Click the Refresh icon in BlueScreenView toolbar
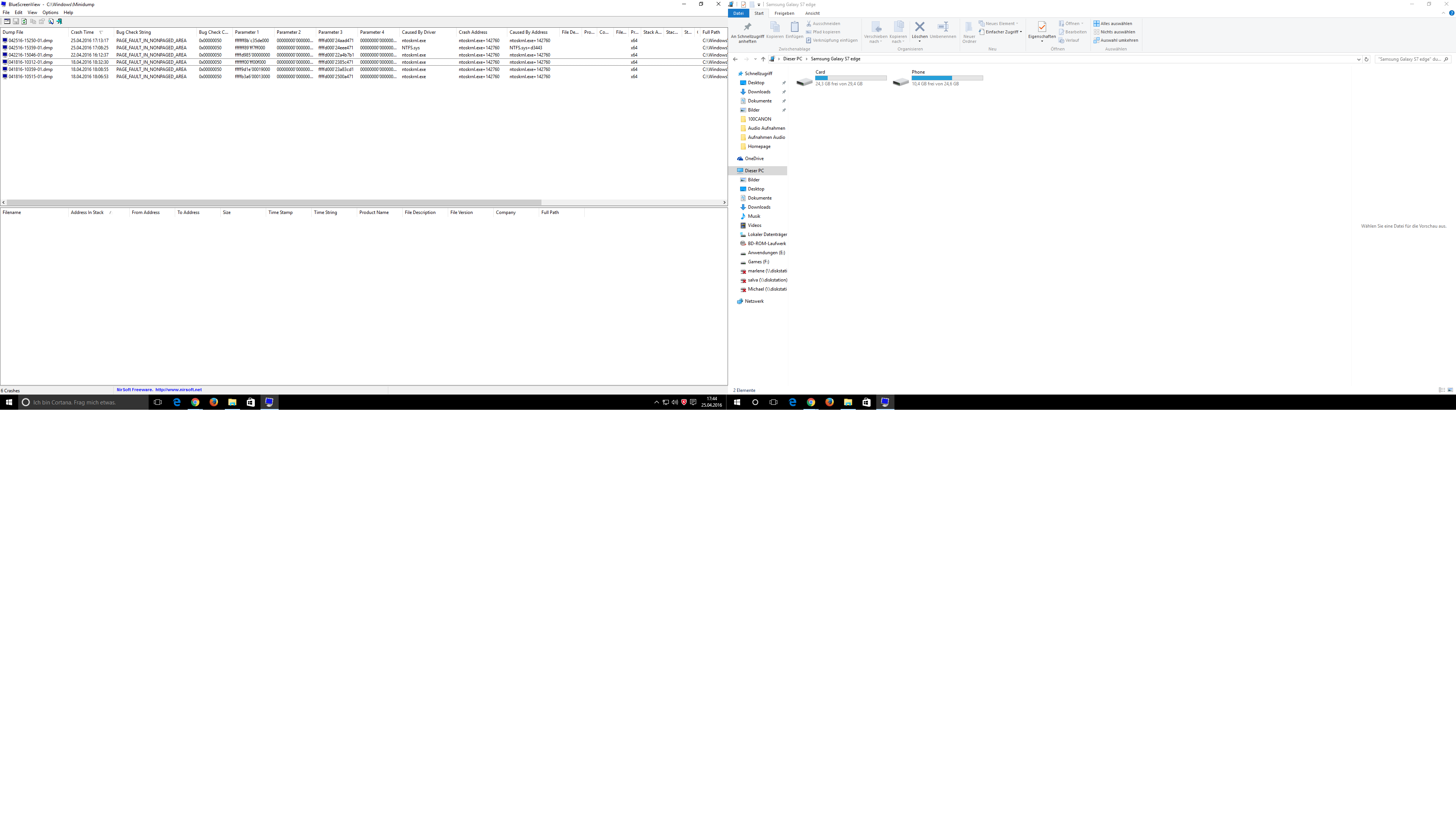 click(x=24, y=22)
